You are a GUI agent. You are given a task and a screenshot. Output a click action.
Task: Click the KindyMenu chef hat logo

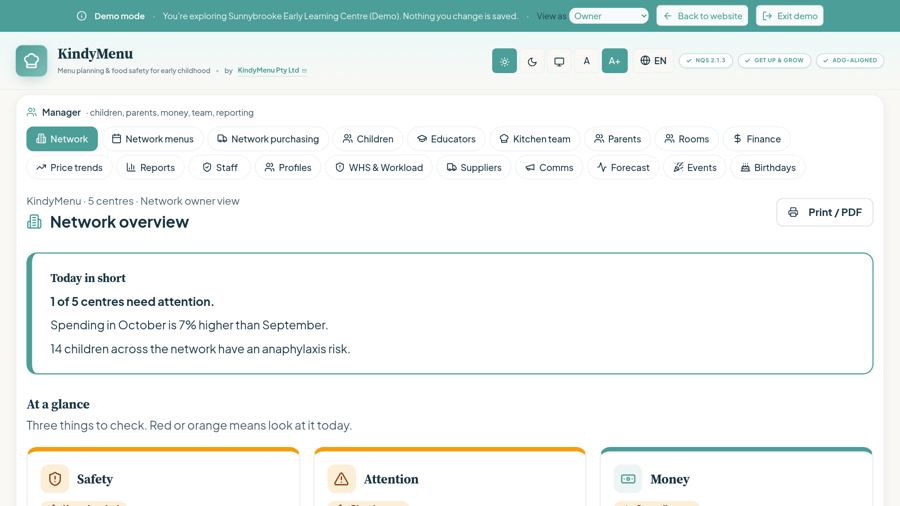tap(31, 61)
